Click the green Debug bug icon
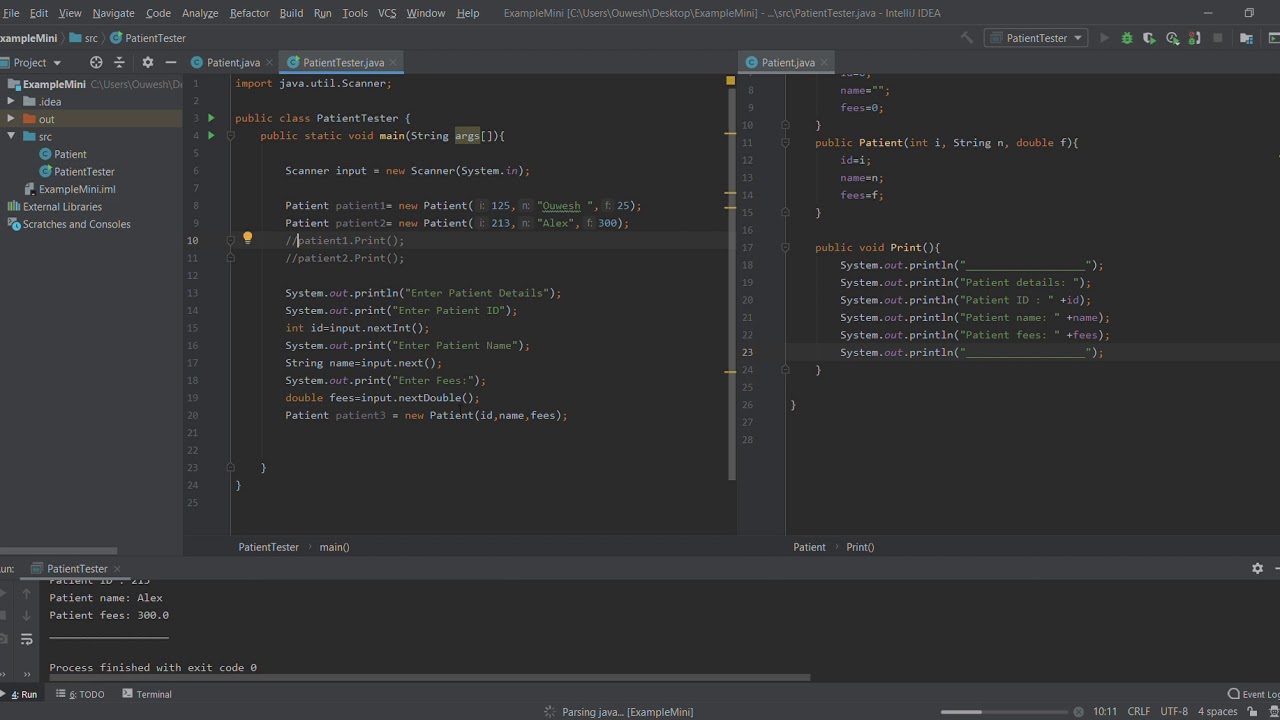The image size is (1280, 720). 1127,38
